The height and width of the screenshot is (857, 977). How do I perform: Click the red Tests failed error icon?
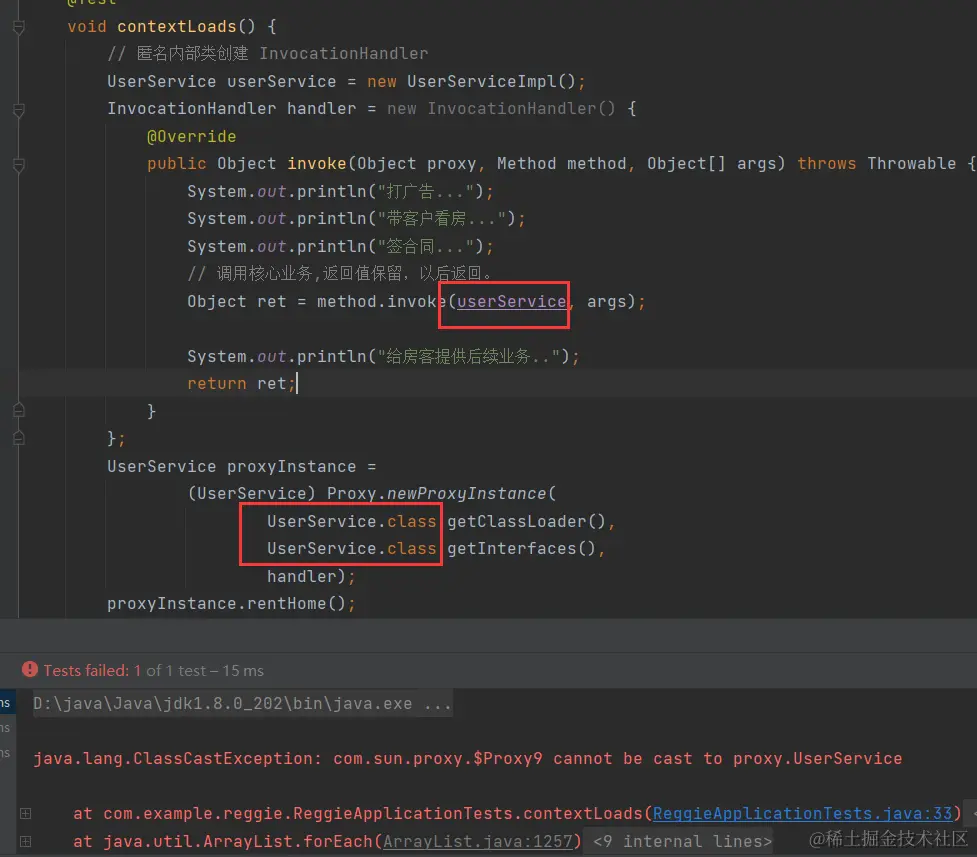pyautogui.click(x=29, y=669)
